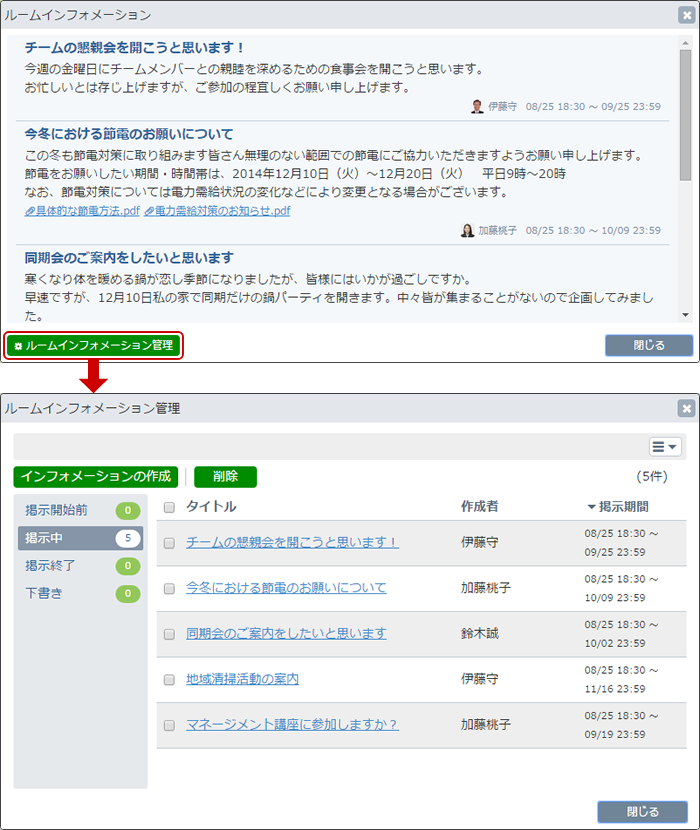The height and width of the screenshot is (830, 700).
Task: Click 10/02 23:59 period cell
Action: click(615, 643)
